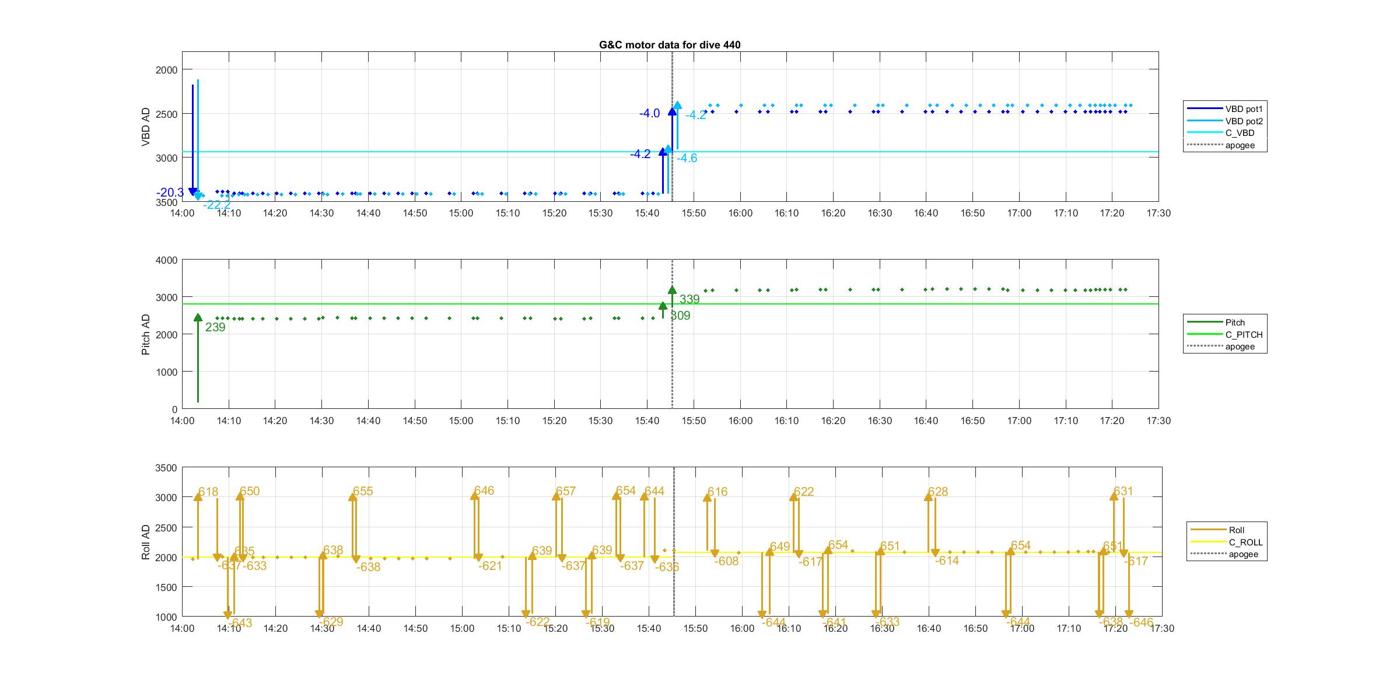Click the '644' roll data label
The width and height of the screenshot is (1400, 693).
654,491
